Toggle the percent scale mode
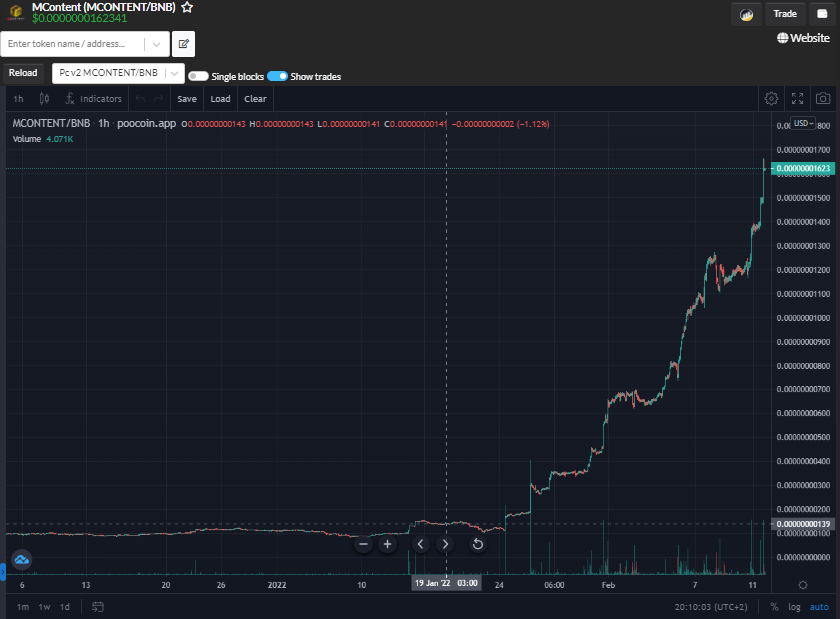 tap(774, 607)
